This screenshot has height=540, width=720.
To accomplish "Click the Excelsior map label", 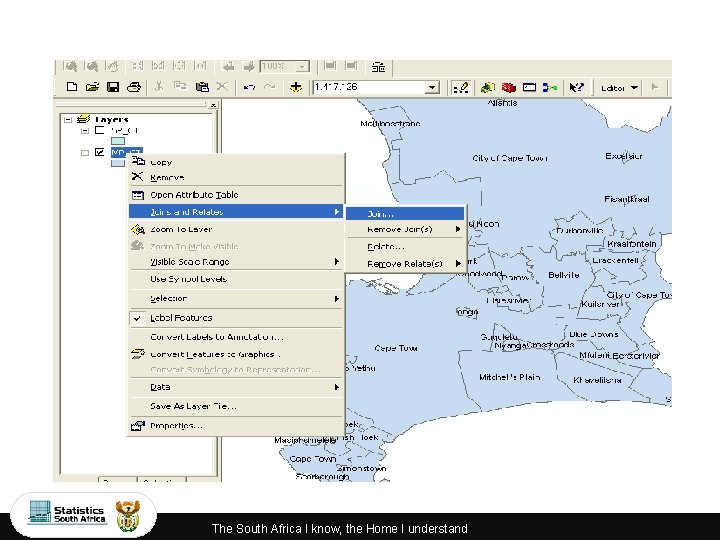I will click(624, 156).
